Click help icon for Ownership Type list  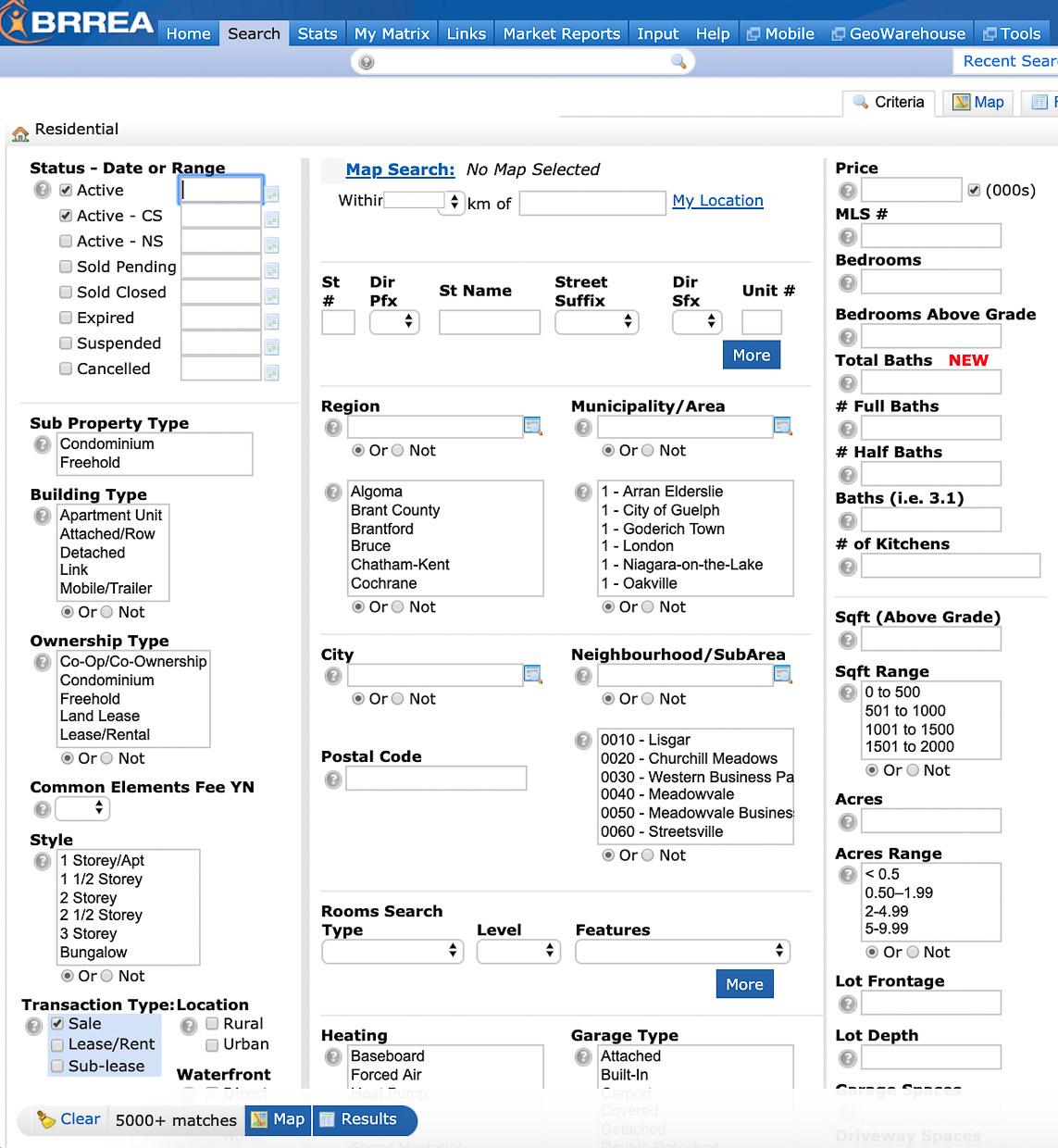click(x=43, y=663)
